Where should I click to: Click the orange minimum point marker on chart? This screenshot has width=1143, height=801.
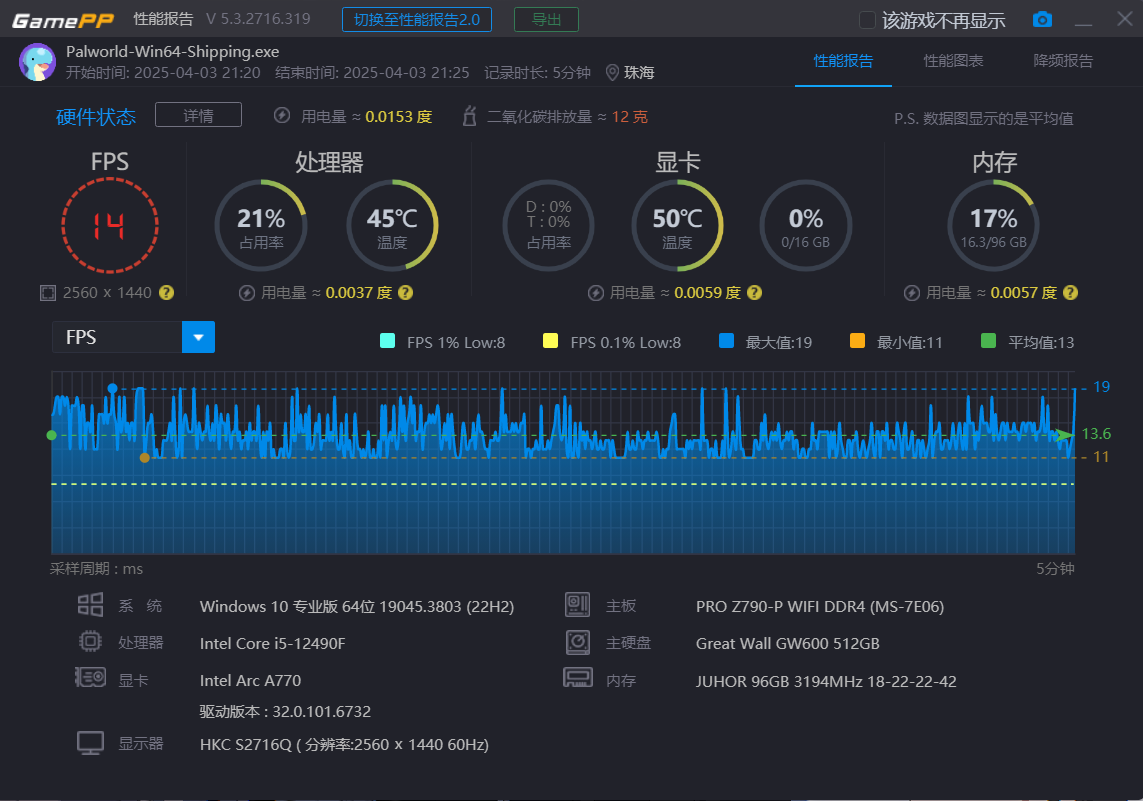[x=144, y=458]
